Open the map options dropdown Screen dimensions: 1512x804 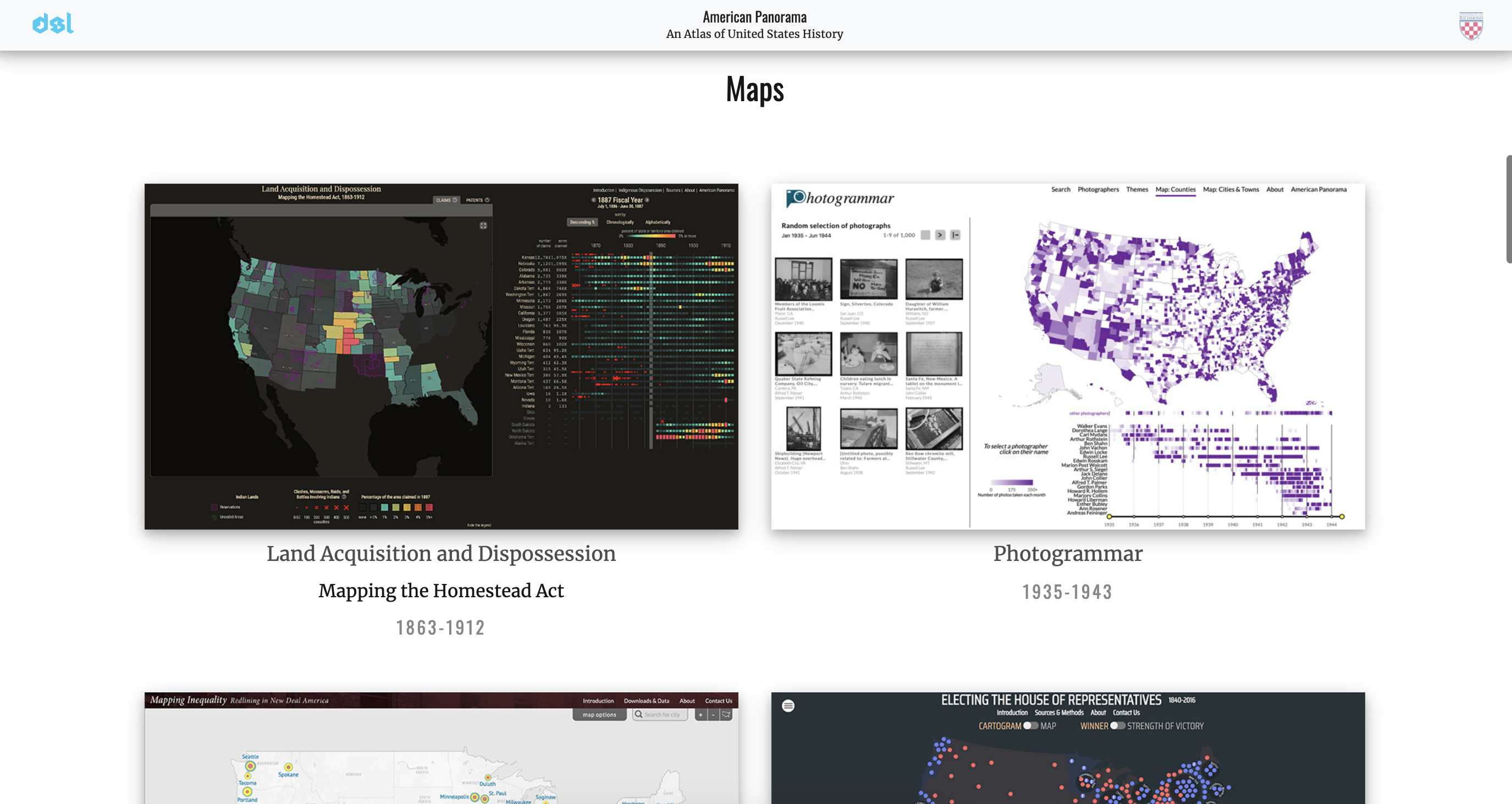599,715
